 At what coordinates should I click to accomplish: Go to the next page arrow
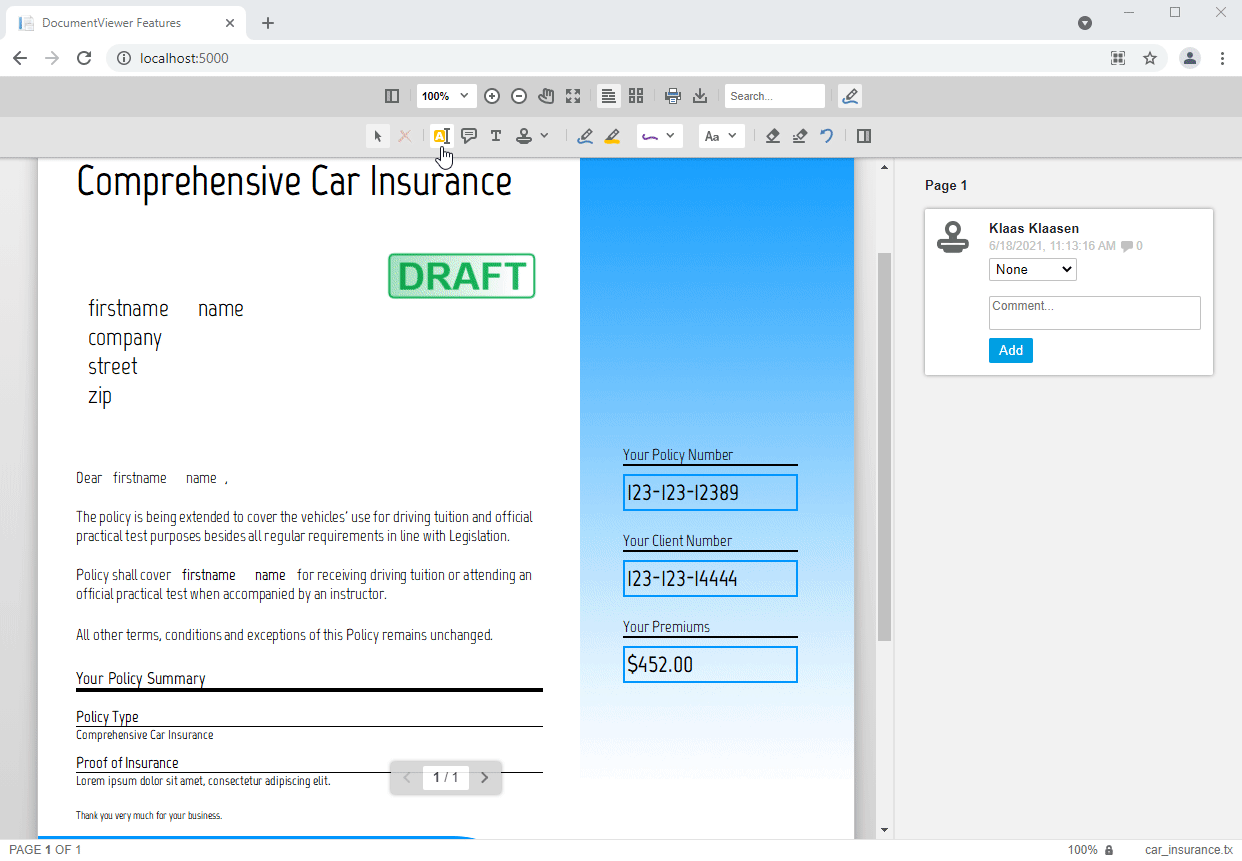485,777
